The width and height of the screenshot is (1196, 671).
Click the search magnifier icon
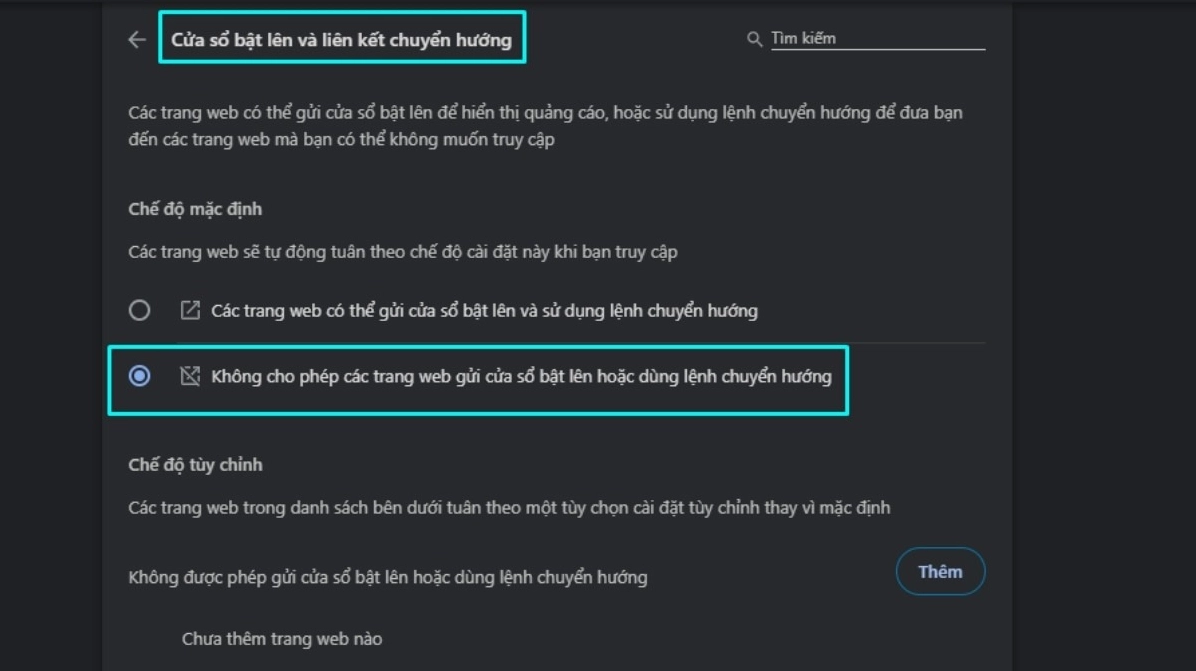[x=755, y=39]
